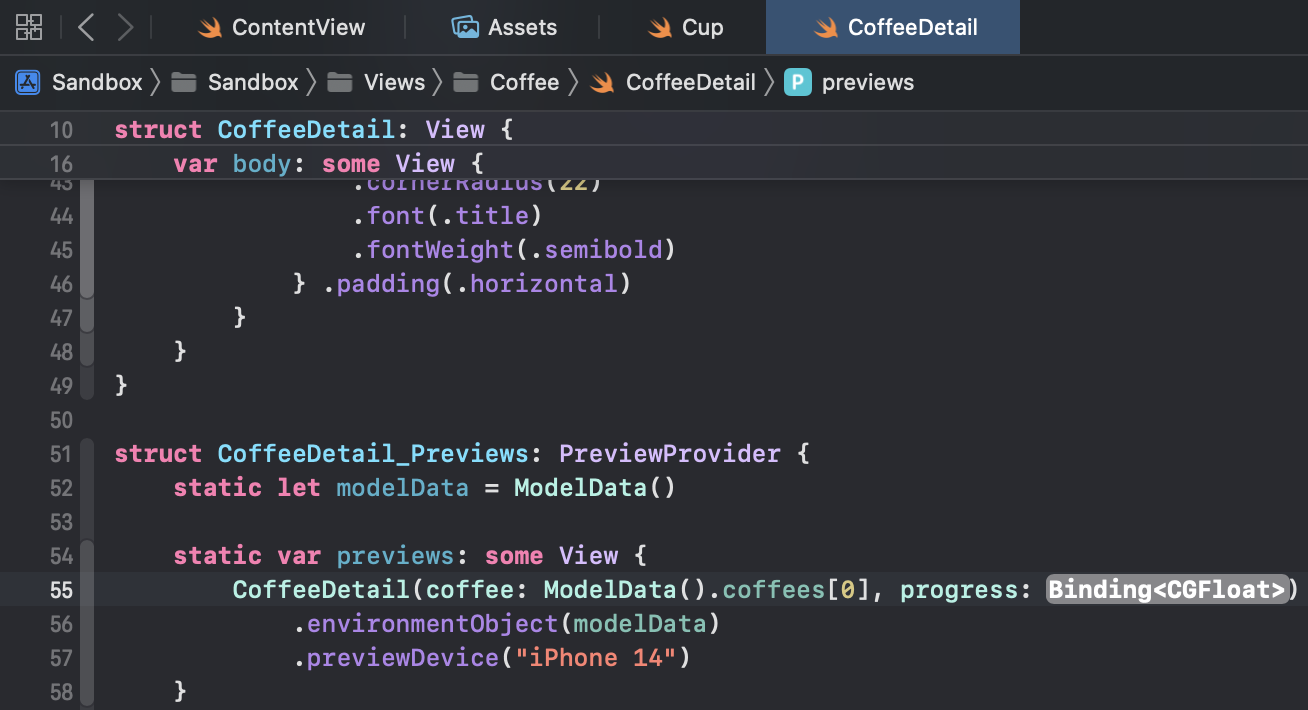
Task: Click the "iPhone 14" string literal
Action: tap(595, 658)
